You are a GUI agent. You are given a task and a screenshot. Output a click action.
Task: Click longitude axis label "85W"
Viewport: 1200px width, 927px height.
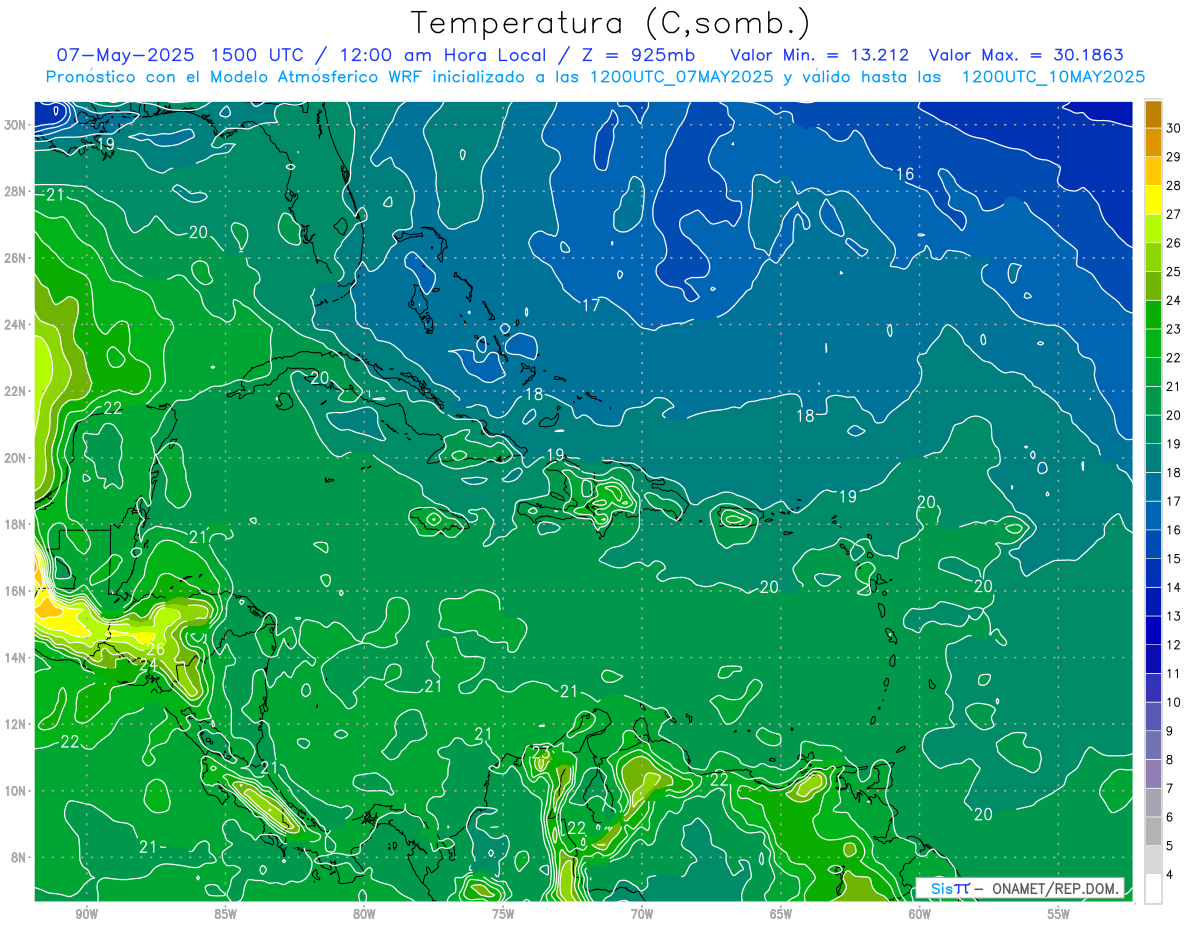(225, 914)
